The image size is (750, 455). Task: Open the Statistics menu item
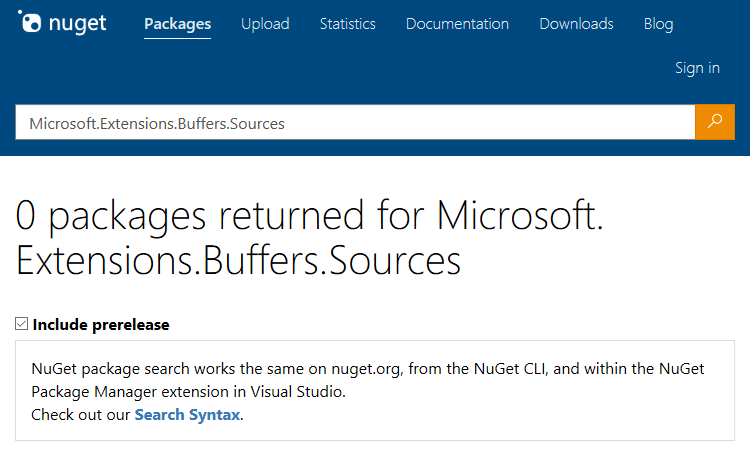[x=348, y=24]
